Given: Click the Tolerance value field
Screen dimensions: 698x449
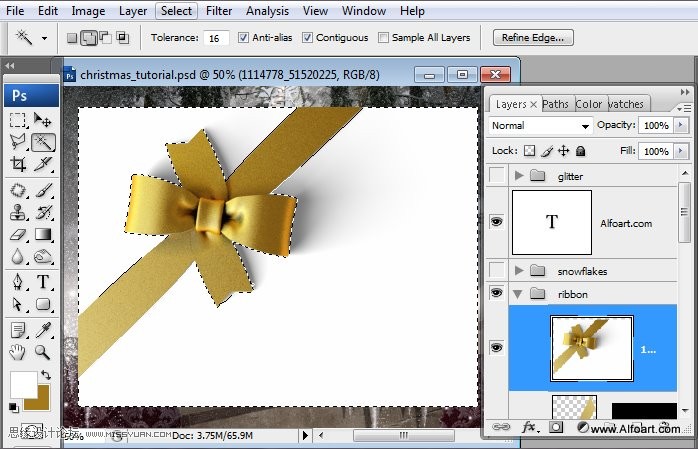Looking at the screenshot, I should coord(216,38).
